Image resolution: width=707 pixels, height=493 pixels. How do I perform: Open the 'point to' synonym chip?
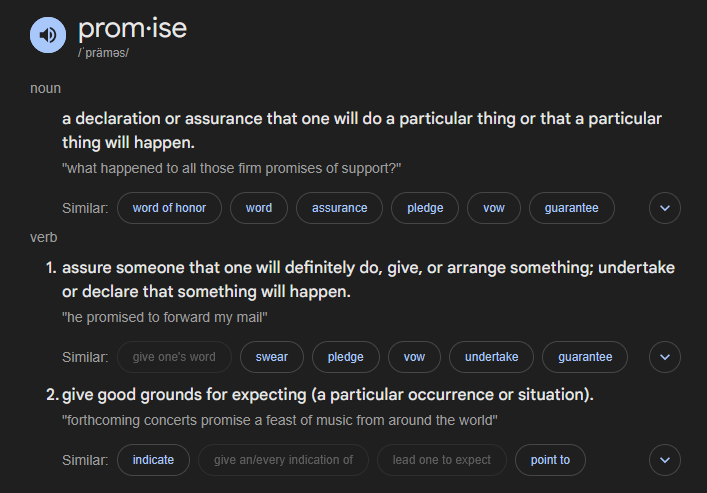tap(551, 460)
